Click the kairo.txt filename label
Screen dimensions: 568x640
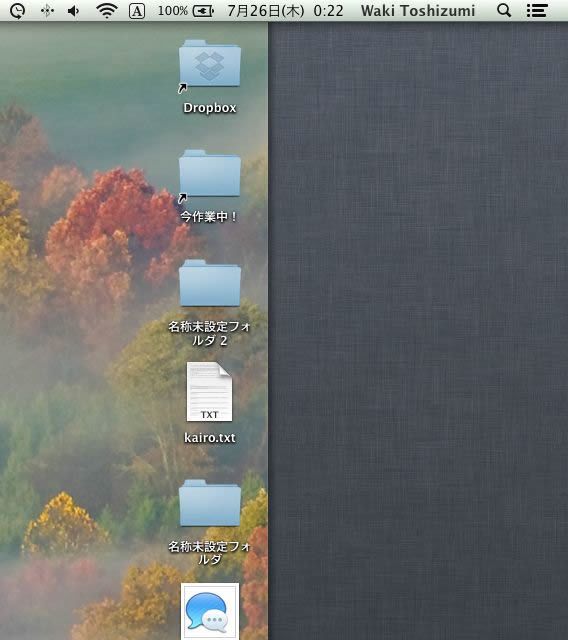210,438
